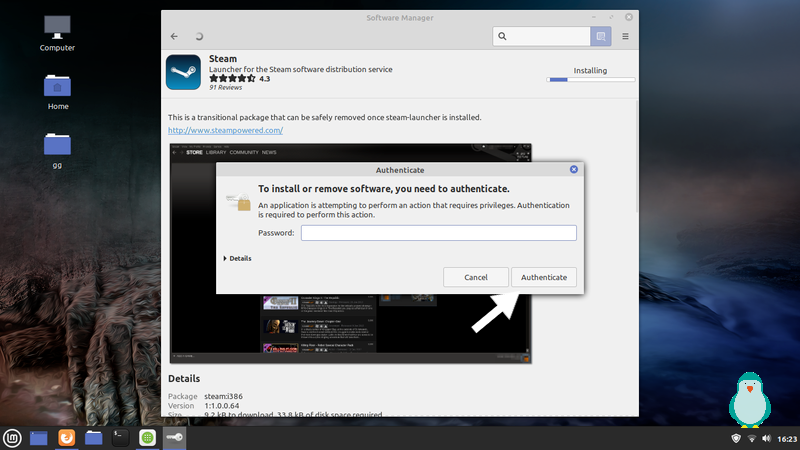Launch Firefox from the taskbar
The height and width of the screenshot is (450, 800).
[x=66, y=438]
